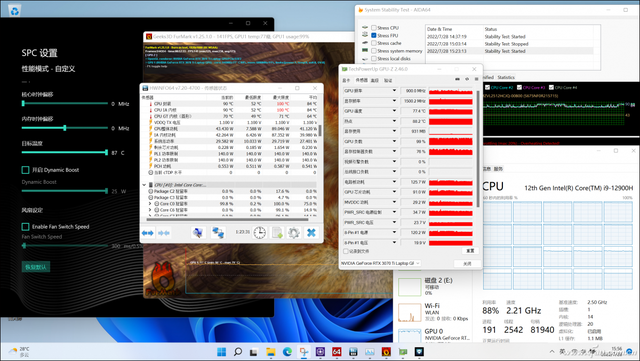640x361 pixels.
Task: Click the purple square taskbar app icon
Action: click(x=320, y=352)
